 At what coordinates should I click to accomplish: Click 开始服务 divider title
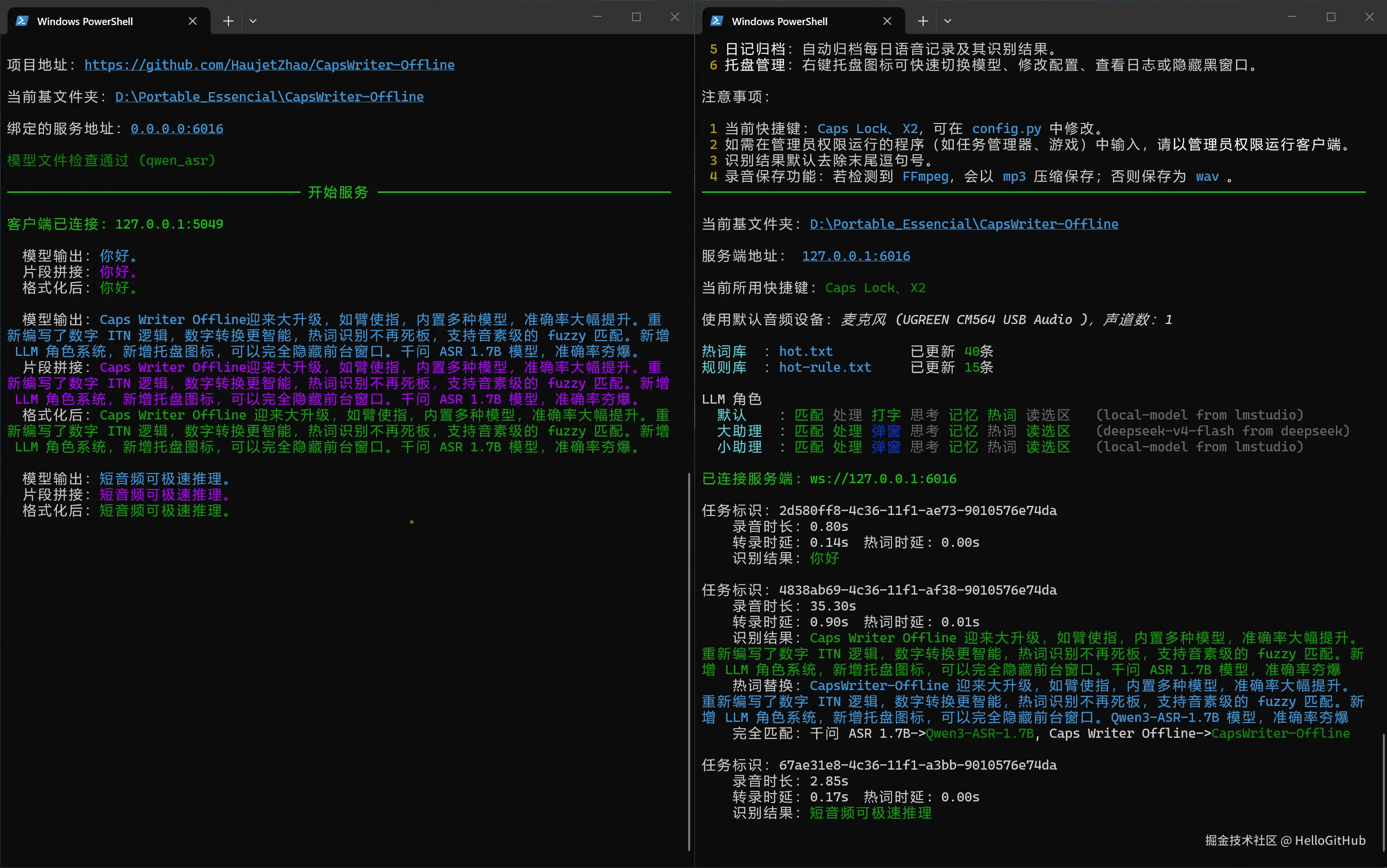point(338,192)
